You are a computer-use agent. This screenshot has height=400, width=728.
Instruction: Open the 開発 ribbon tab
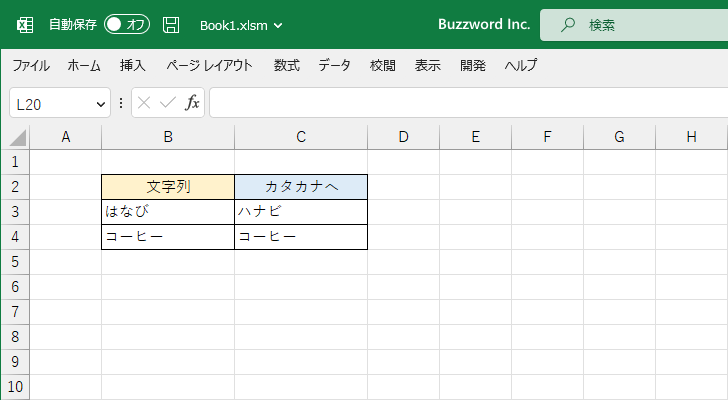(x=473, y=65)
